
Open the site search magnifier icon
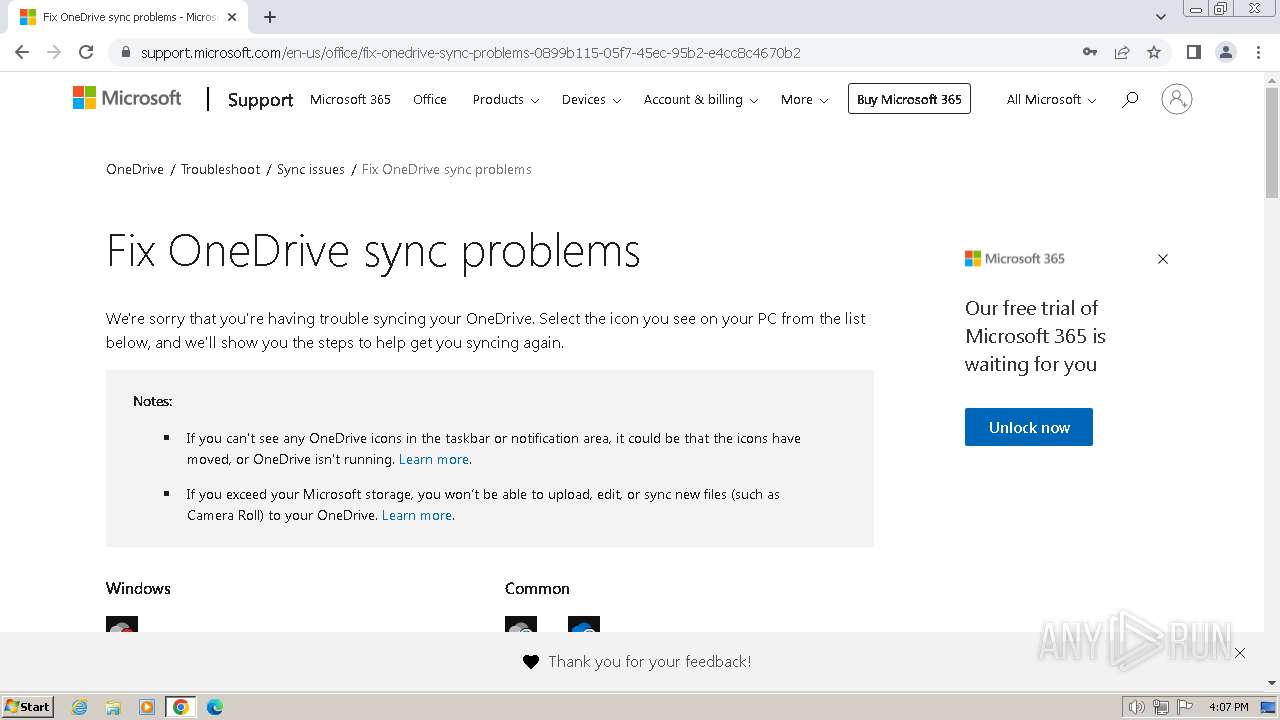1130,99
